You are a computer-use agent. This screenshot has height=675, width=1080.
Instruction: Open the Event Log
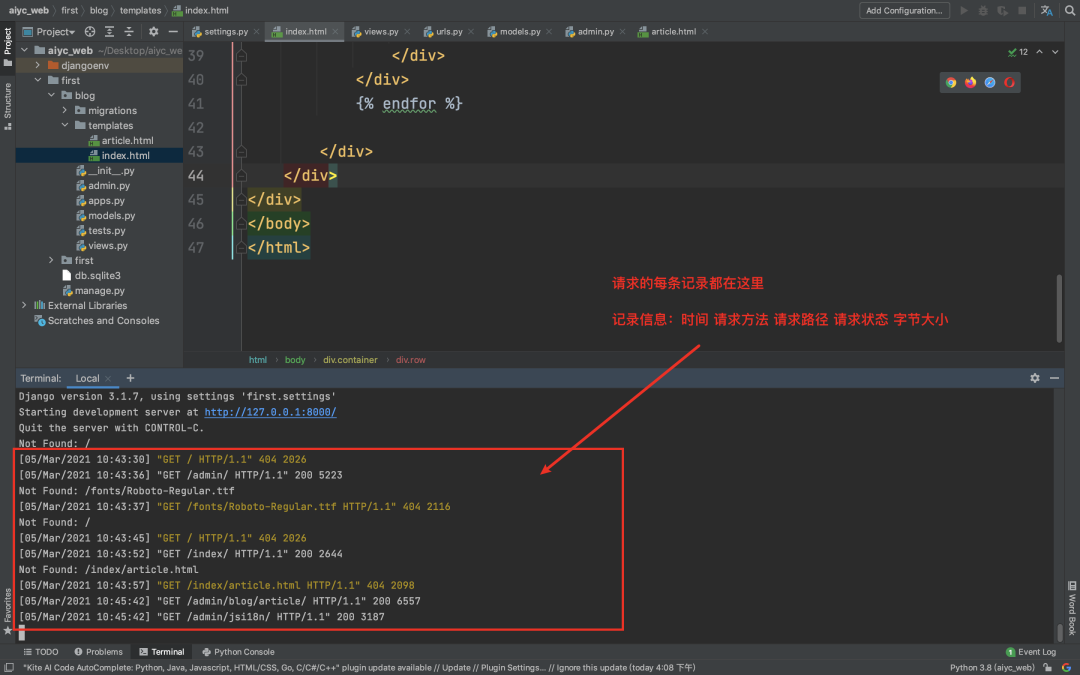(x=1031, y=652)
